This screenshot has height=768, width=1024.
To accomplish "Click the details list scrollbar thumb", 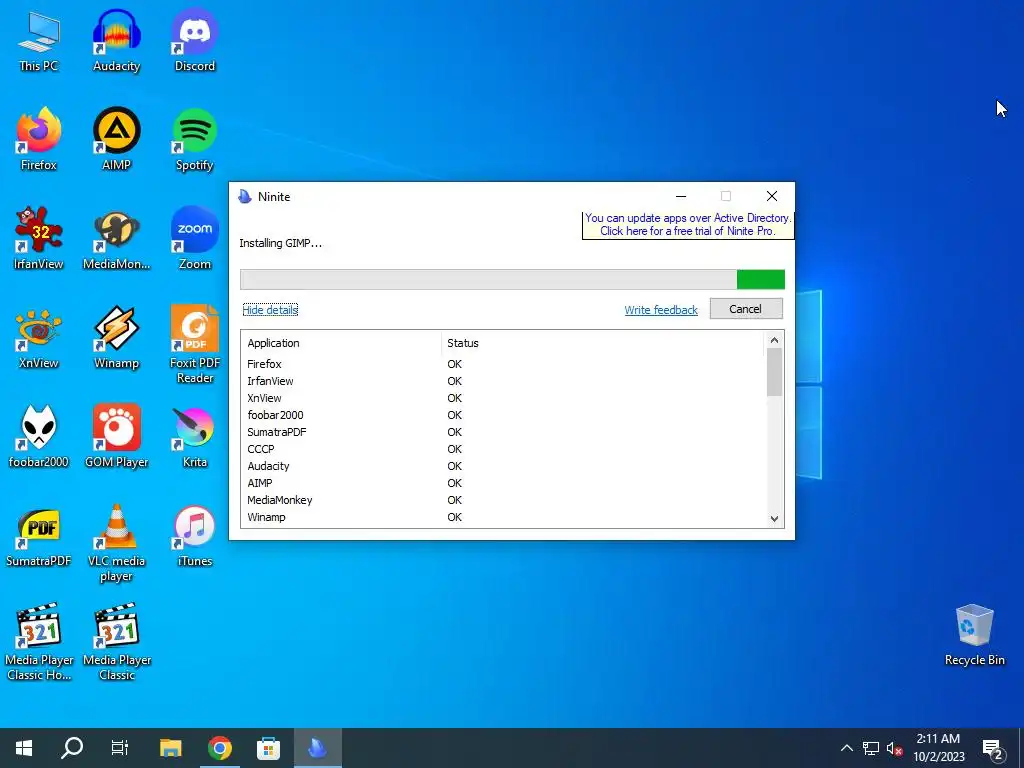I will click(774, 372).
